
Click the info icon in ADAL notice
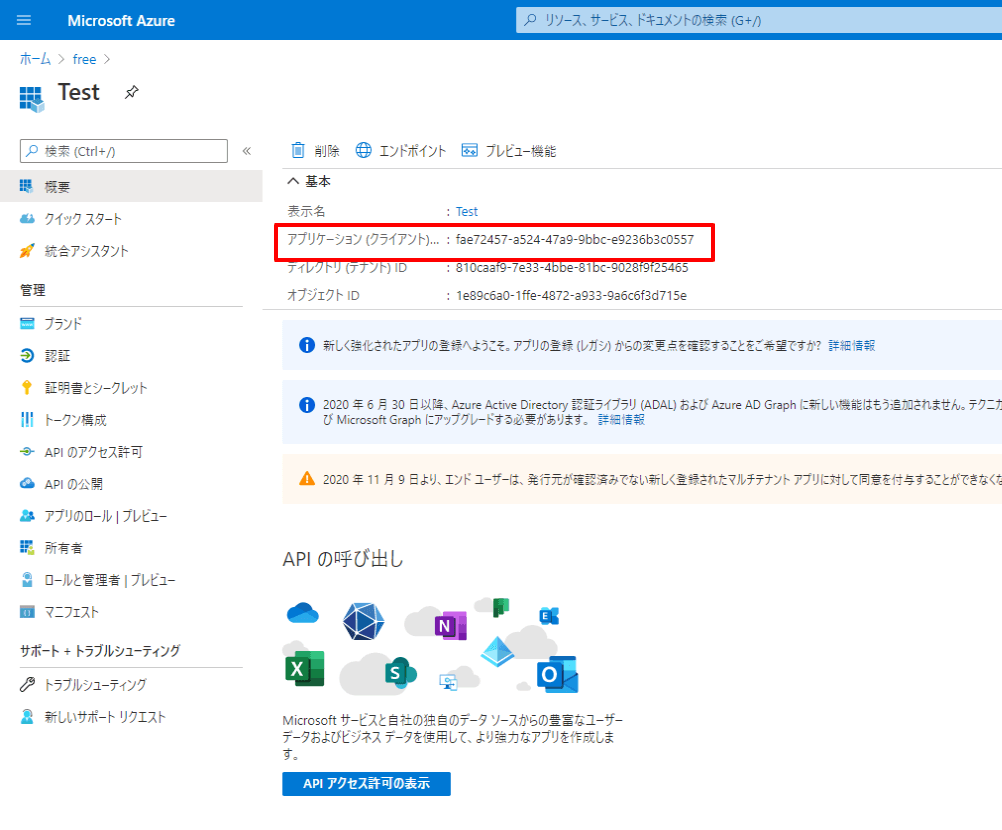point(307,405)
